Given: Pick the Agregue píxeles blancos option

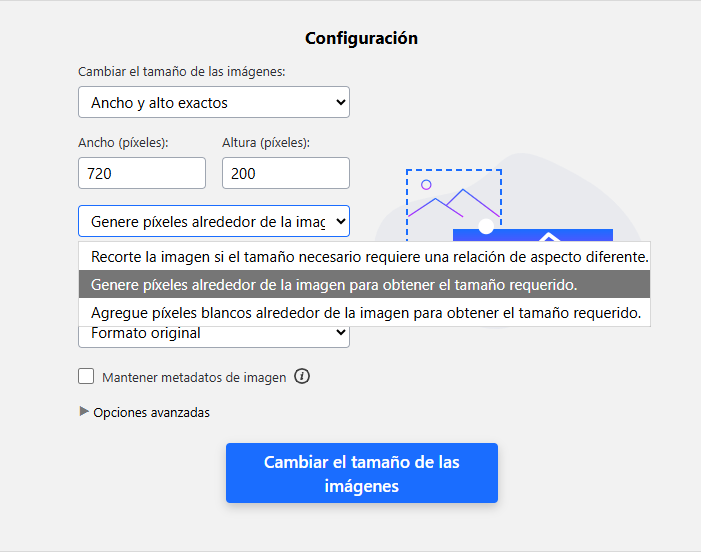Looking at the screenshot, I should (365, 313).
